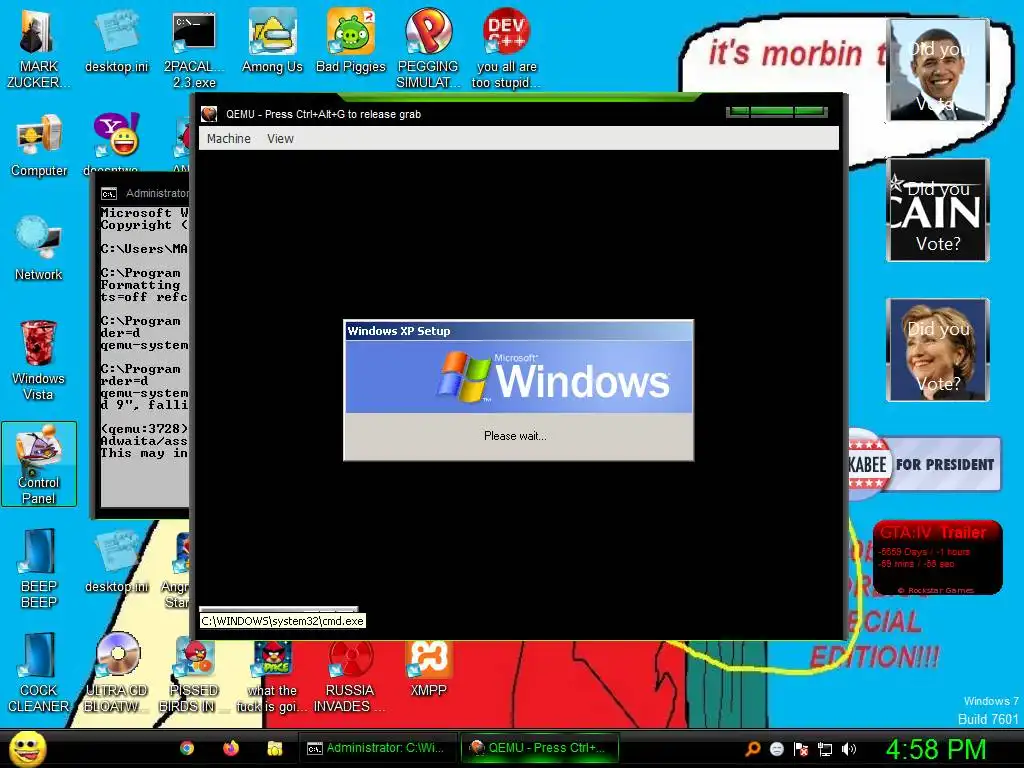Launch the Among Us desktop icon
Image resolution: width=1024 pixels, height=768 pixels.
pyautogui.click(x=272, y=40)
